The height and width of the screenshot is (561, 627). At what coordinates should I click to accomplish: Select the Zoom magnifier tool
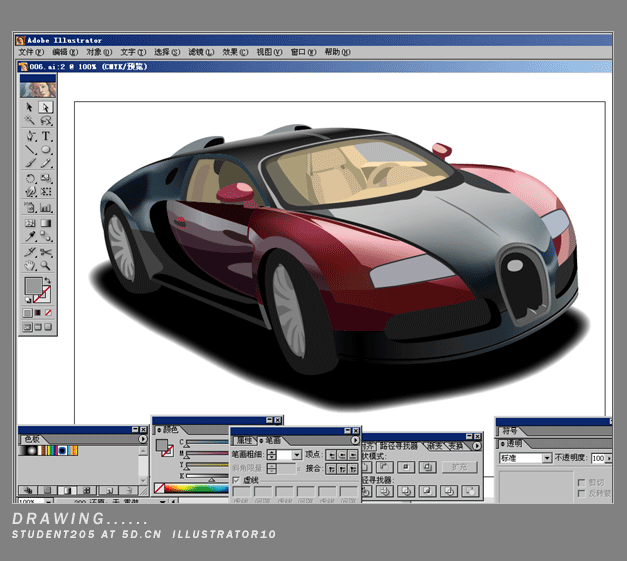click(x=46, y=266)
